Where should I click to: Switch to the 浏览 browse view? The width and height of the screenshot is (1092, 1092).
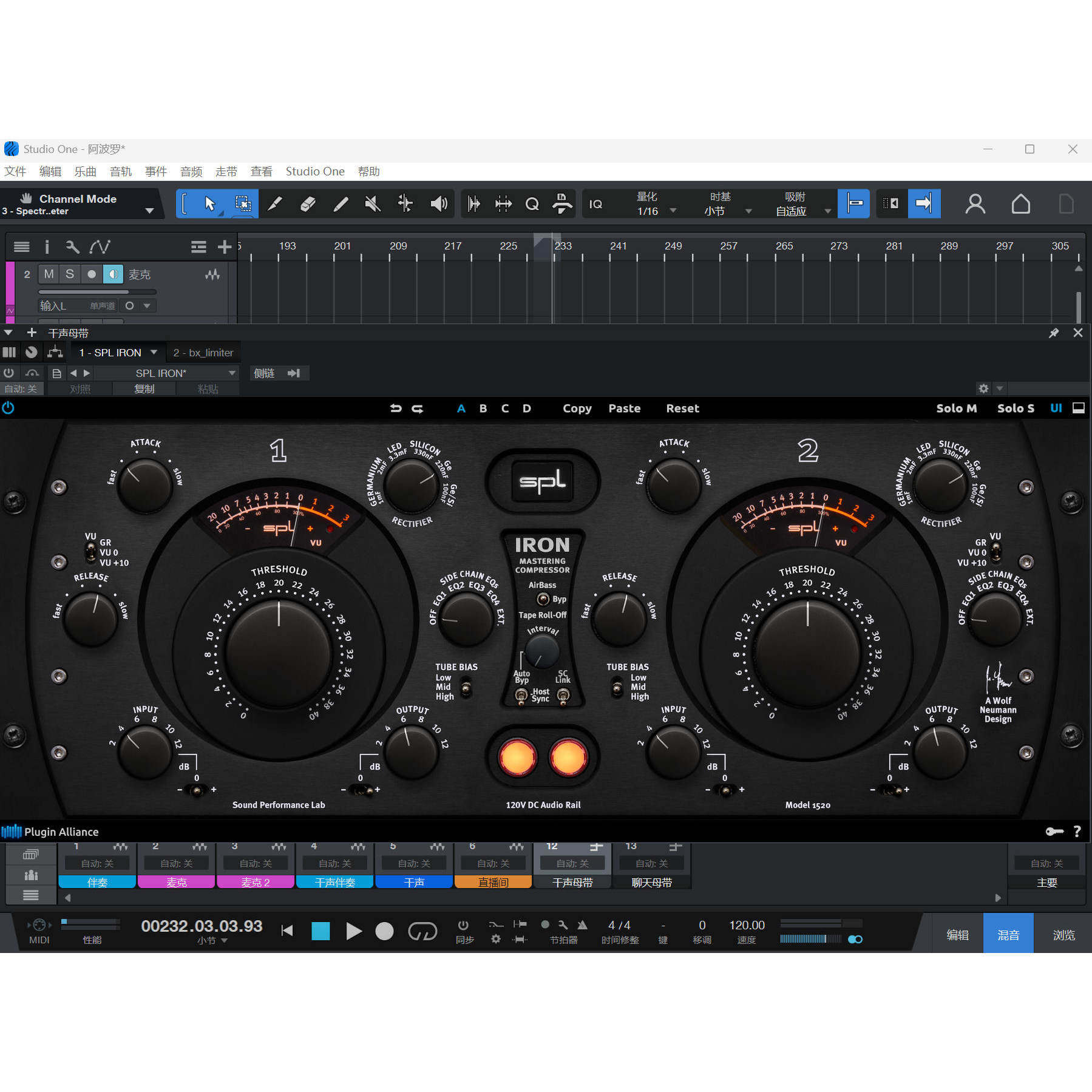coord(1063,935)
